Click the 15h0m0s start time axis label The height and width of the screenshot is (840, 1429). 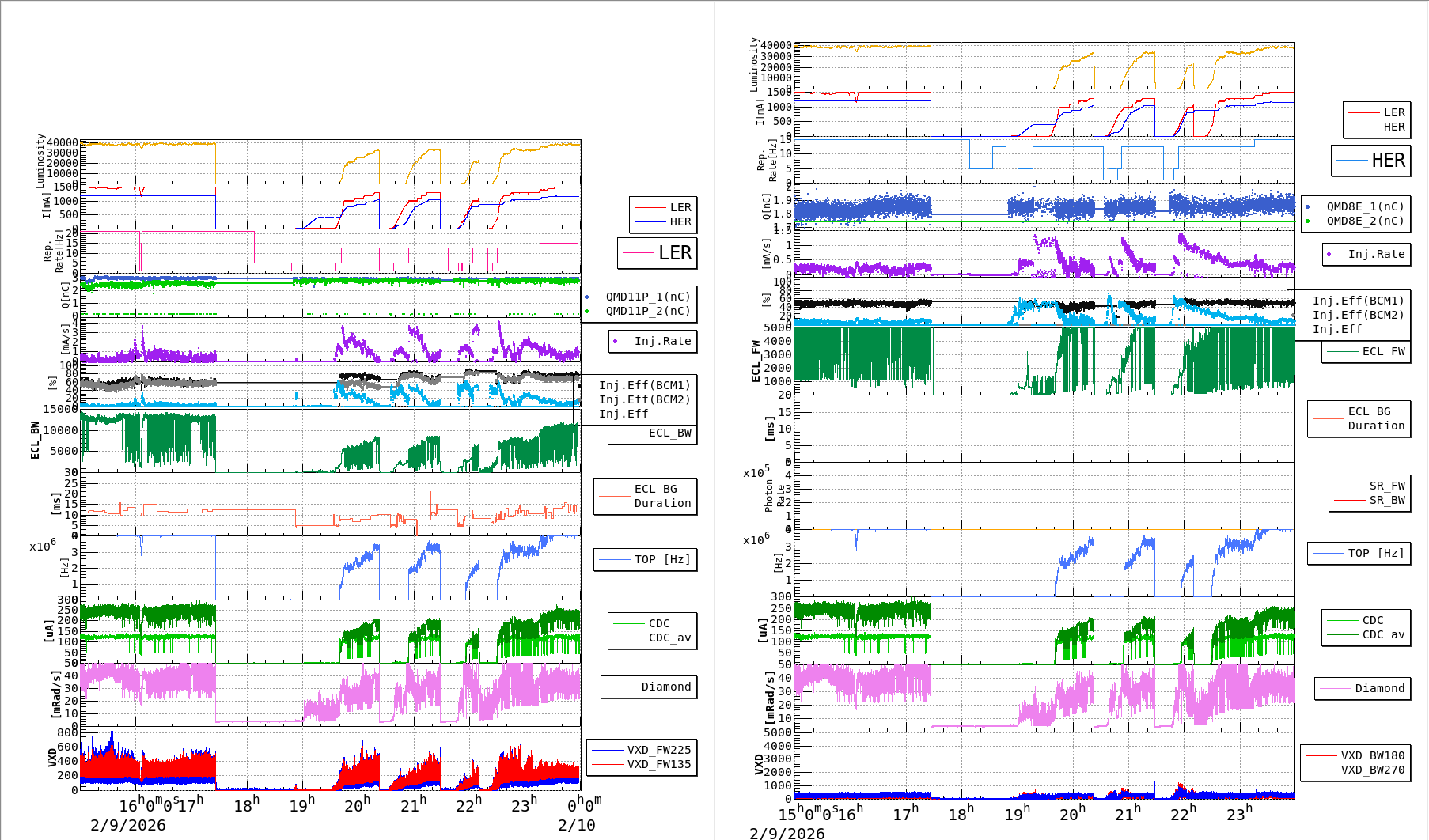tap(807, 814)
